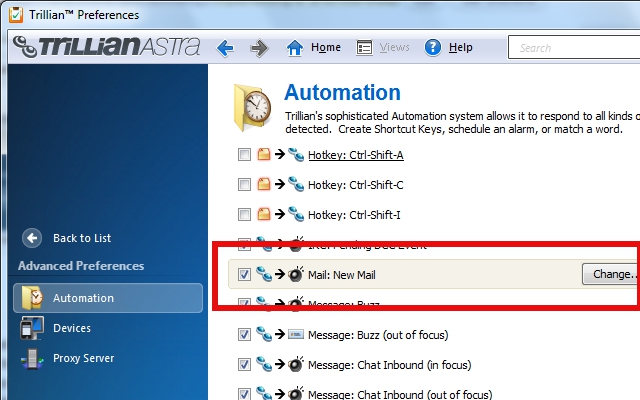The height and width of the screenshot is (400, 640).
Task: Click the Proxy Server sidebar icon
Action: (x=32, y=358)
